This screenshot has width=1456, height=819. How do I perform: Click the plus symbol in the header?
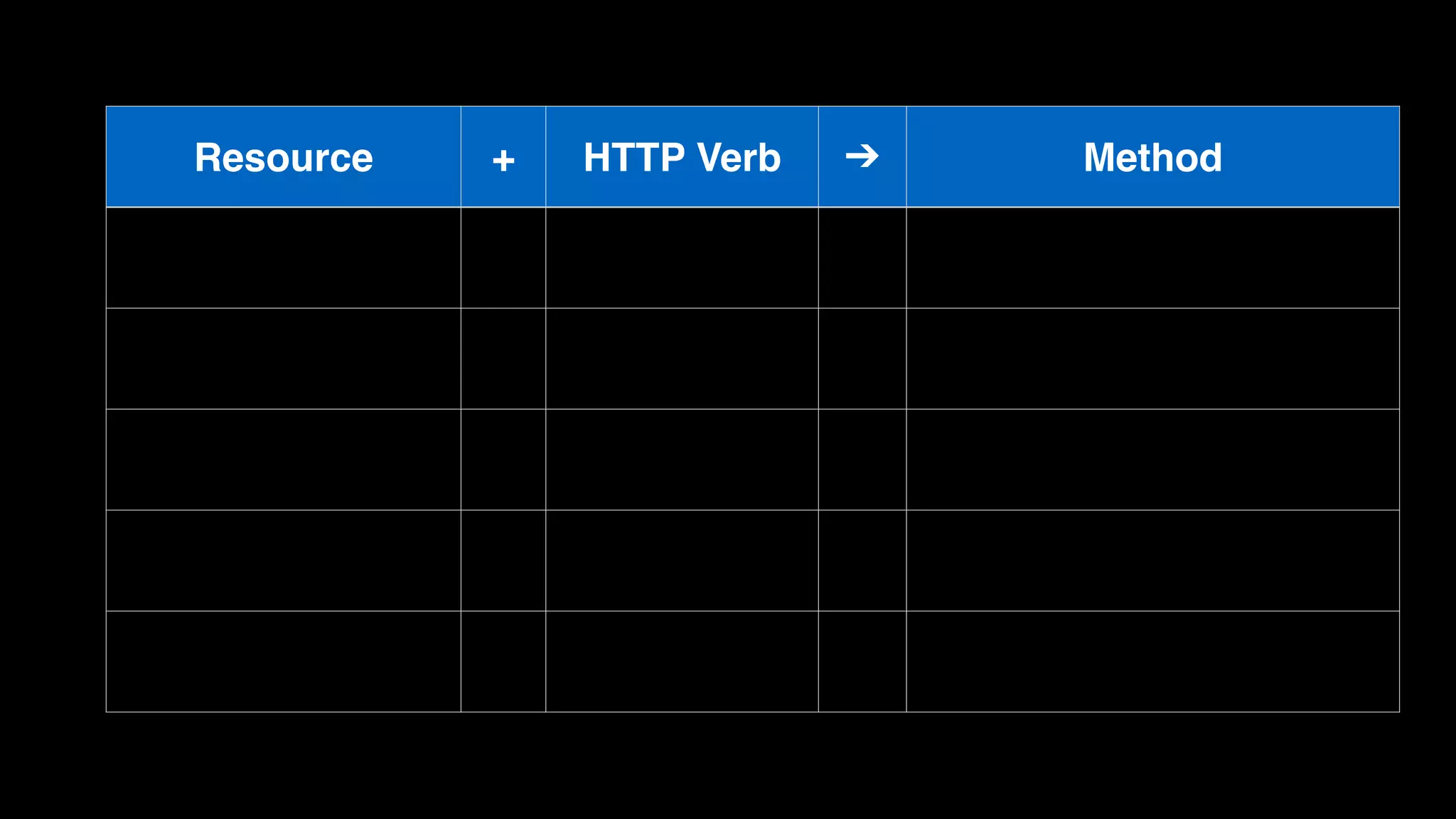point(503,160)
